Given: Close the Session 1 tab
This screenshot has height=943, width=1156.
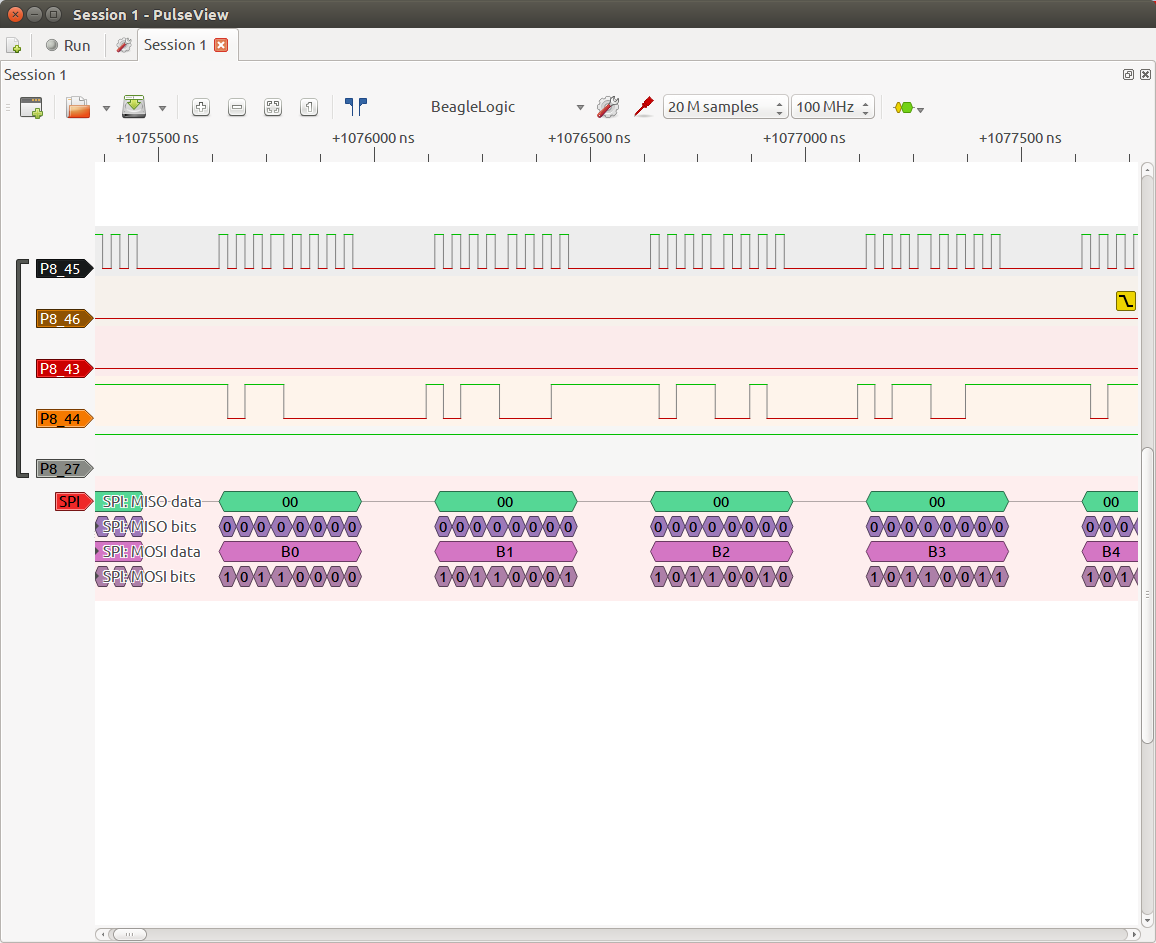Looking at the screenshot, I should click(221, 45).
